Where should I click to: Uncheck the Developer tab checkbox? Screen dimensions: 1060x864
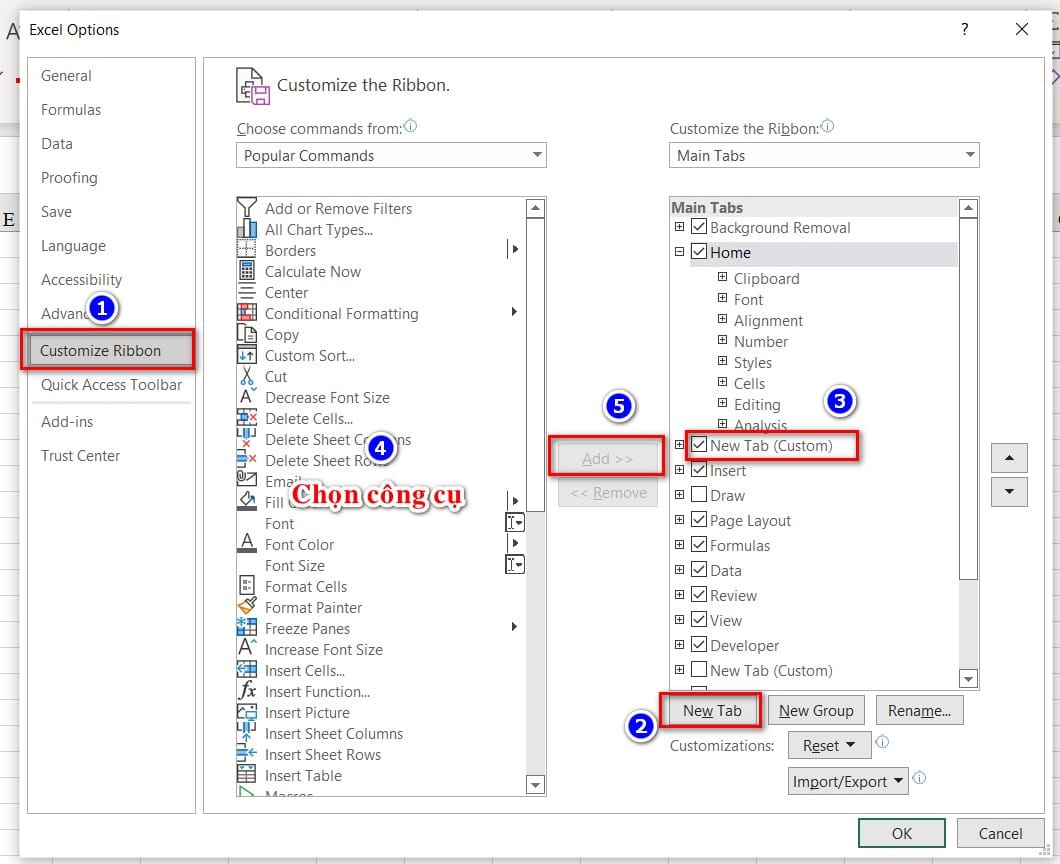[x=700, y=645]
